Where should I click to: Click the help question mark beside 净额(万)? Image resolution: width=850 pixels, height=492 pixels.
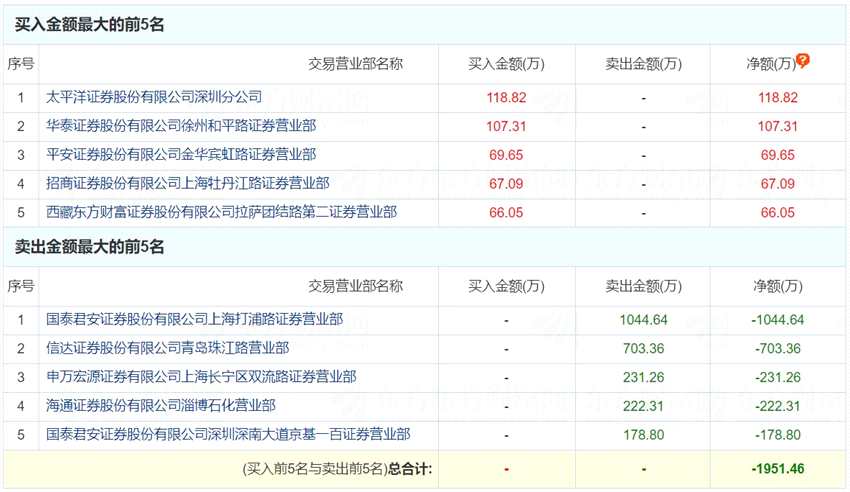[x=803, y=60]
